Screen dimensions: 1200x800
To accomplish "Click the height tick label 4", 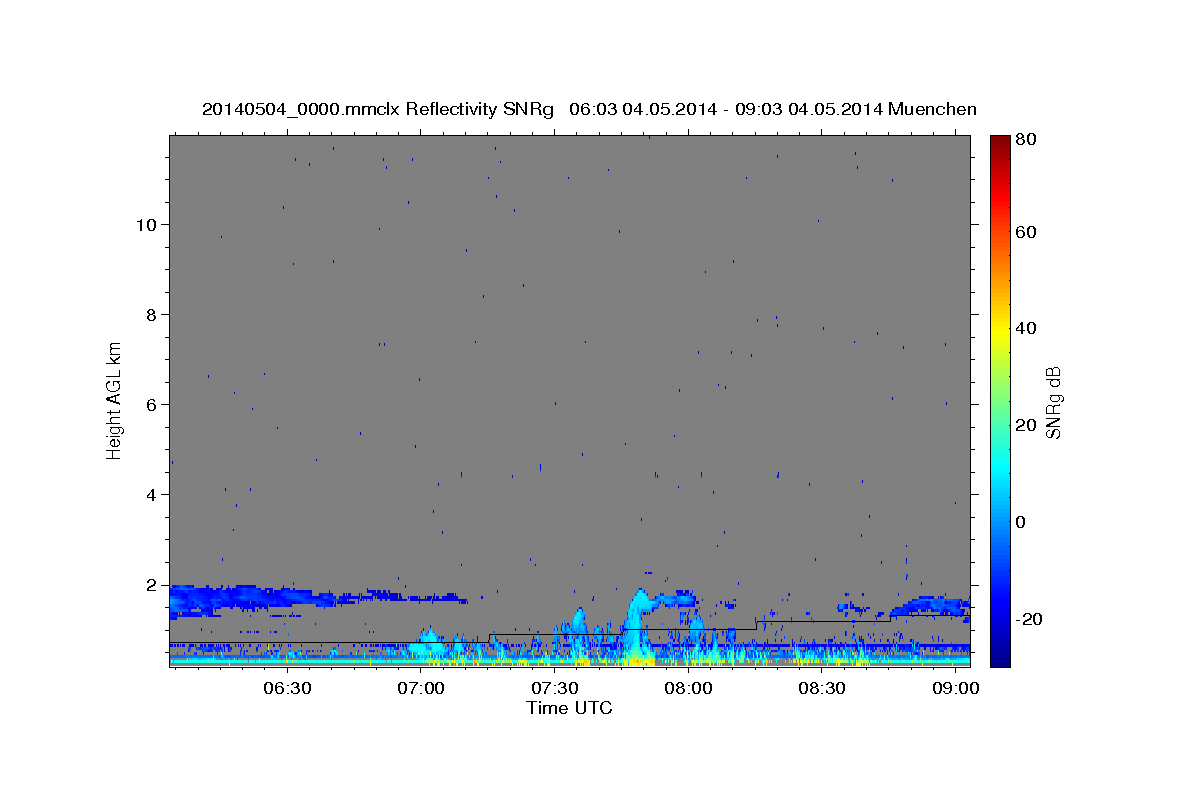I will tap(151, 494).
